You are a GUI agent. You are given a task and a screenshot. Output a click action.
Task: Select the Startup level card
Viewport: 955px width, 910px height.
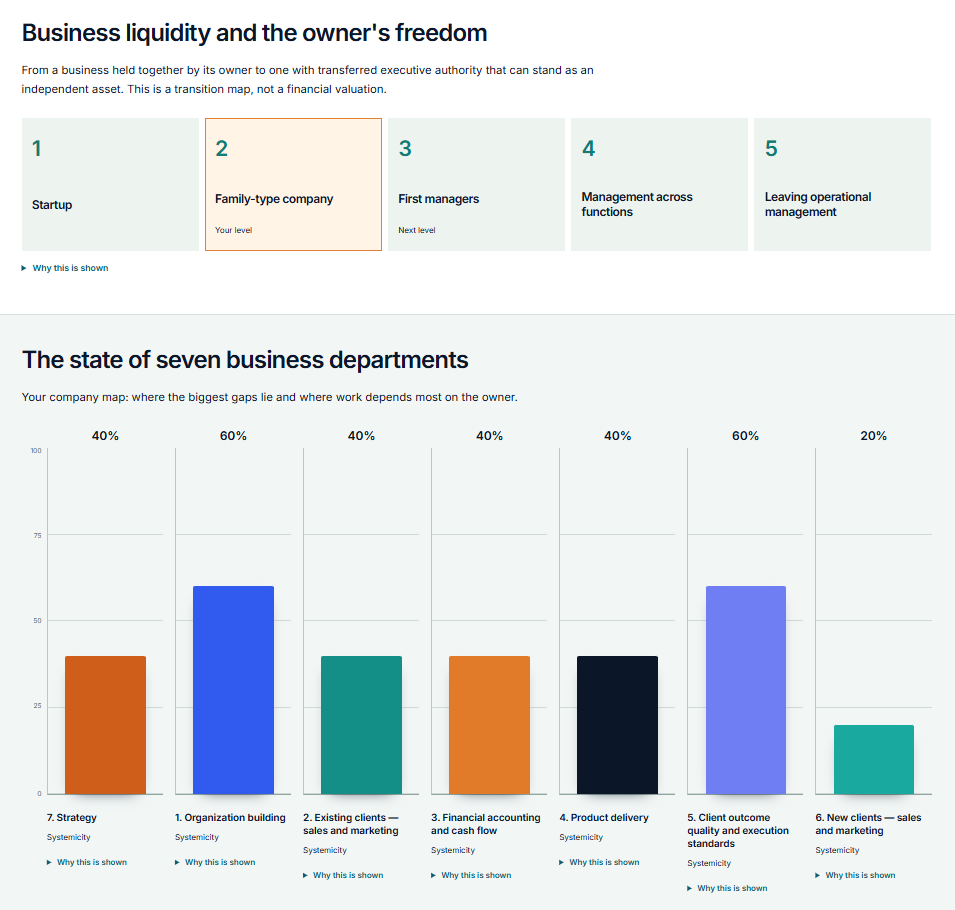[110, 185]
